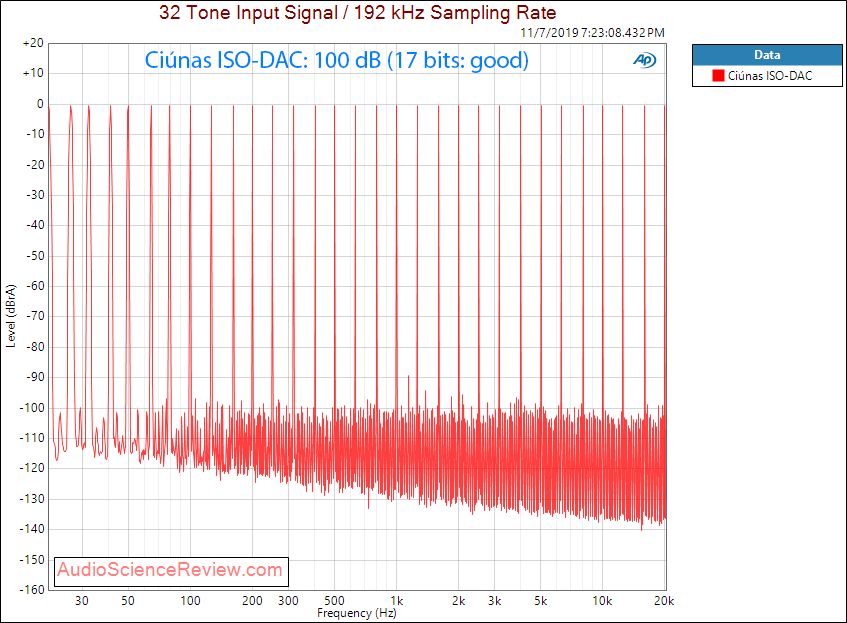Select the Ciúnas ISO-DAC legend label

pos(770,76)
